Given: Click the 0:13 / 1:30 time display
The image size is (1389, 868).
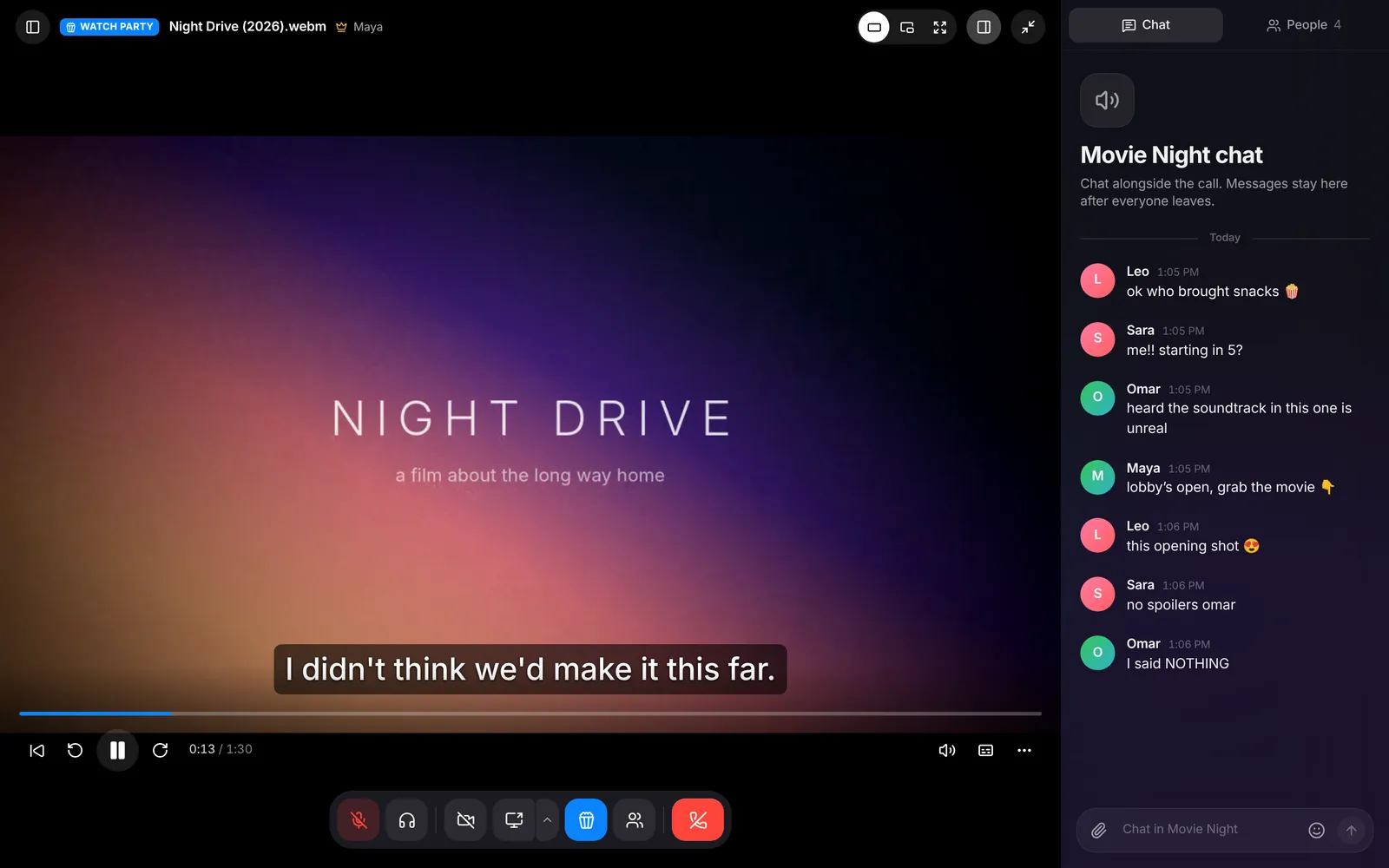Looking at the screenshot, I should [221, 749].
